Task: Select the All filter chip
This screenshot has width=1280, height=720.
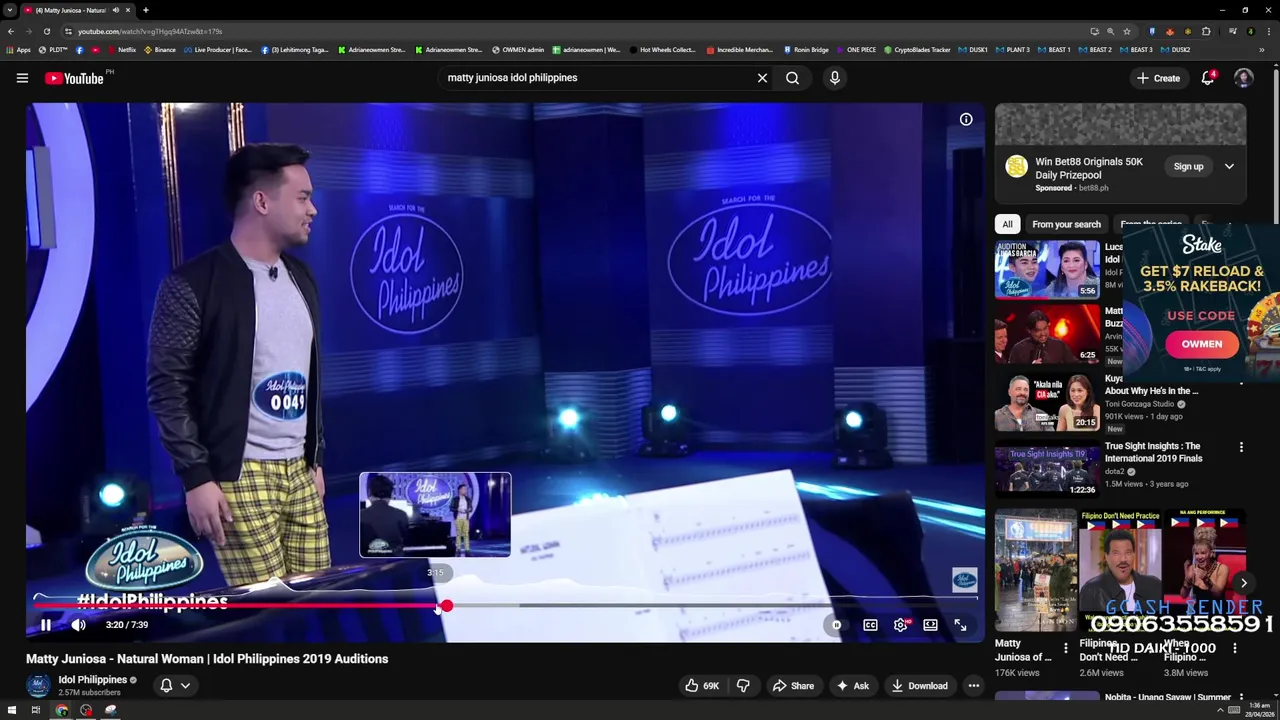Action: pos(1007,224)
